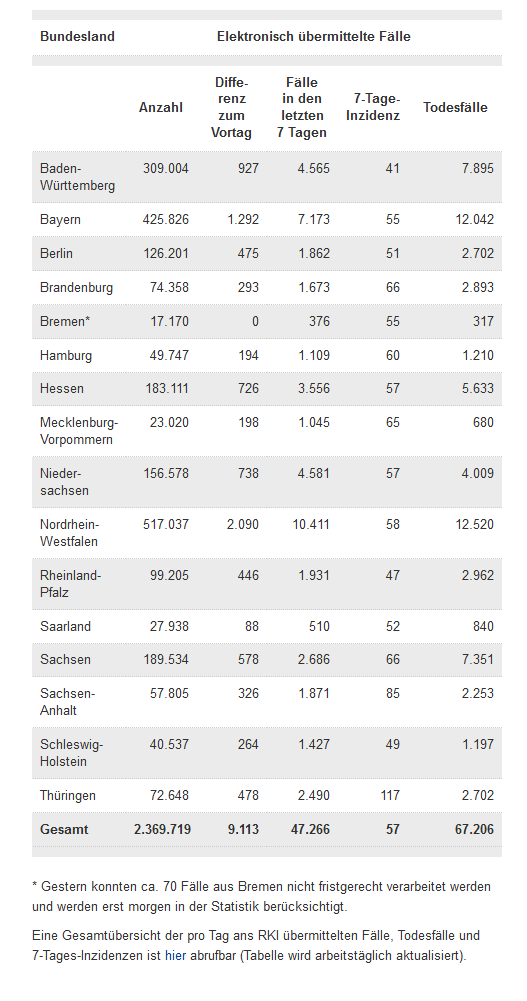The height and width of the screenshot is (1001, 527).
Task: Click the 7-Tage-Inzidenz column header
Action: click(377, 107)
